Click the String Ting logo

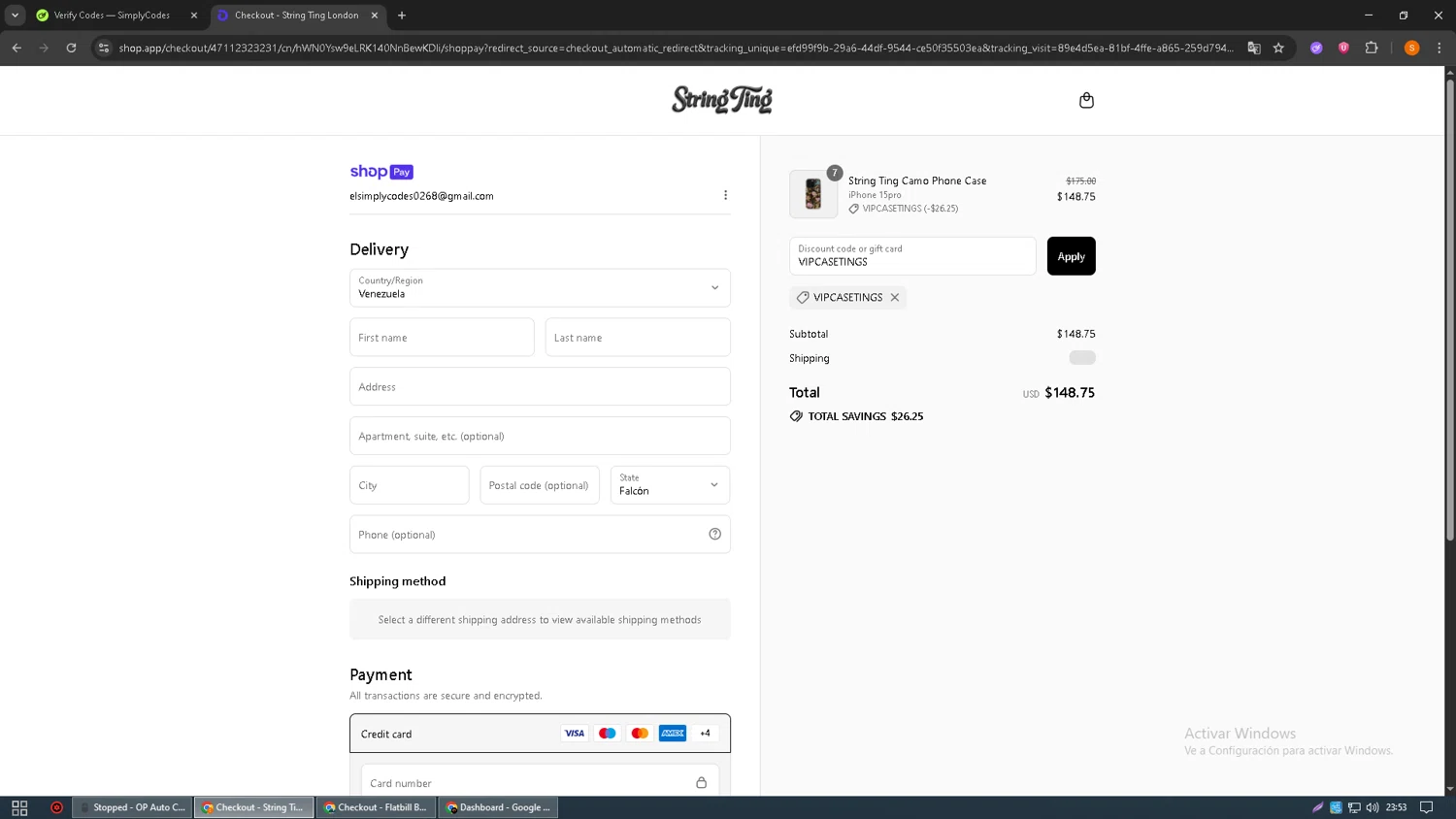tap(722, 100)
